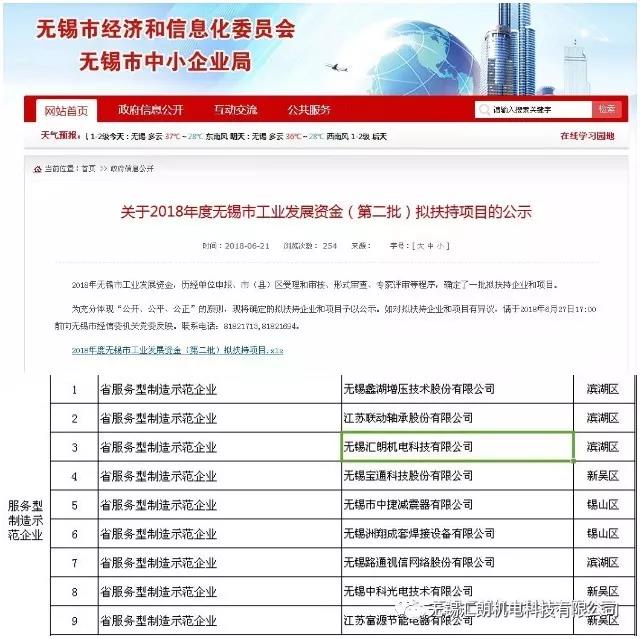Click the magnifier icon in search box

(x=484, y=109)
